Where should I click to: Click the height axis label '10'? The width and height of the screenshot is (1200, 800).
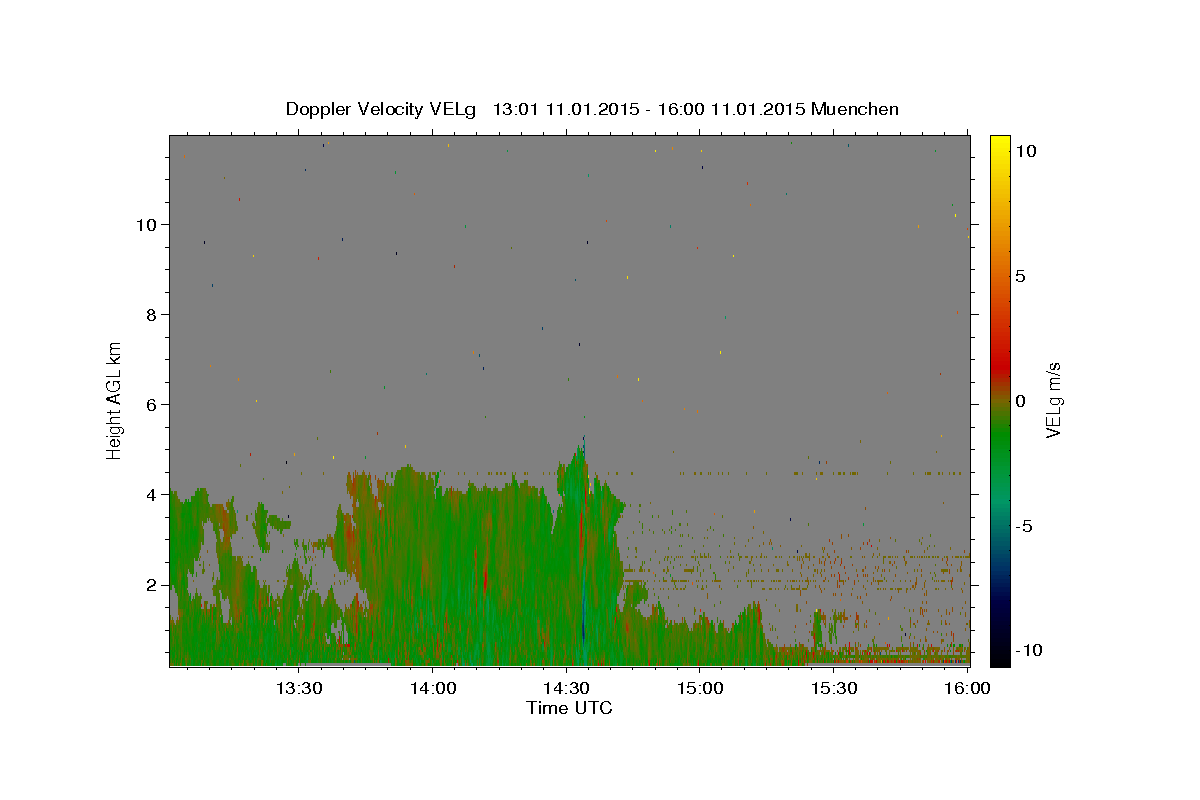[x=147, y=224]
